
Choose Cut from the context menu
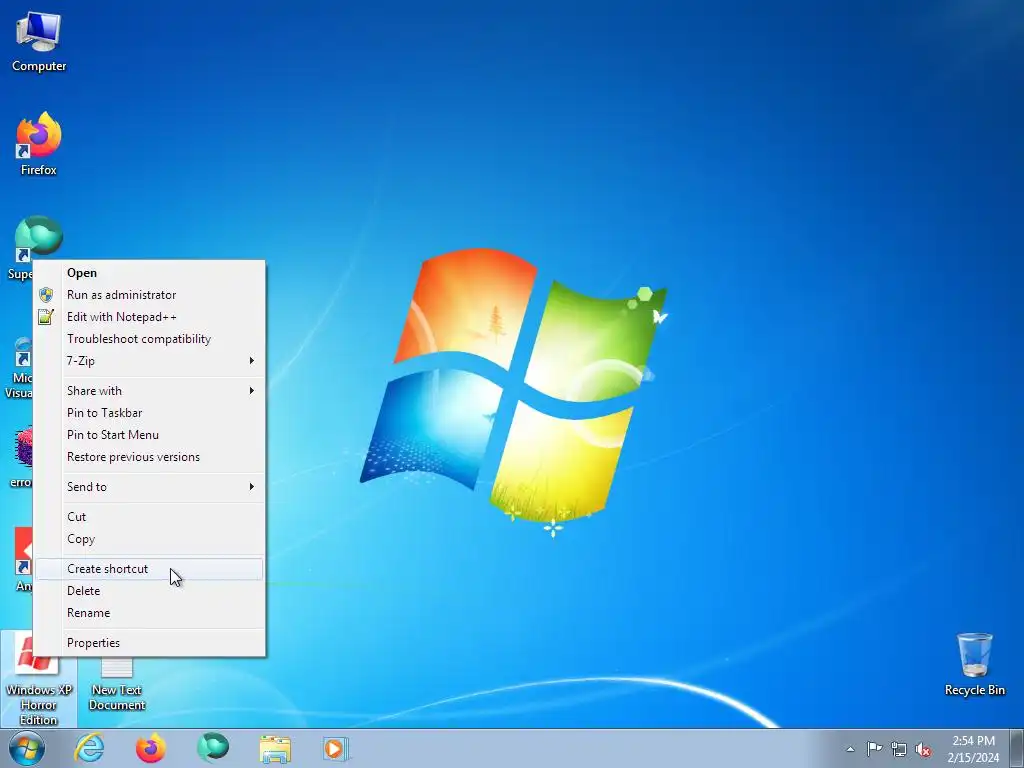[150, 517]
